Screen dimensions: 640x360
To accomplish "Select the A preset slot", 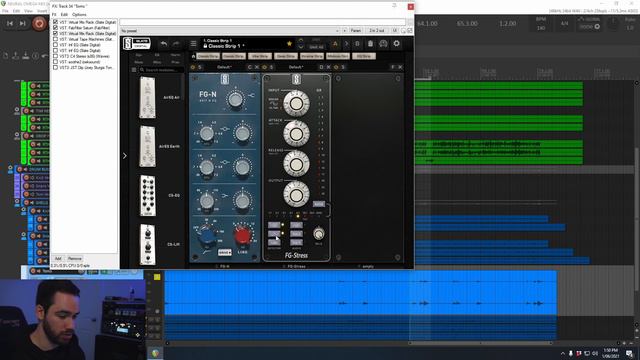I will 335,44.
